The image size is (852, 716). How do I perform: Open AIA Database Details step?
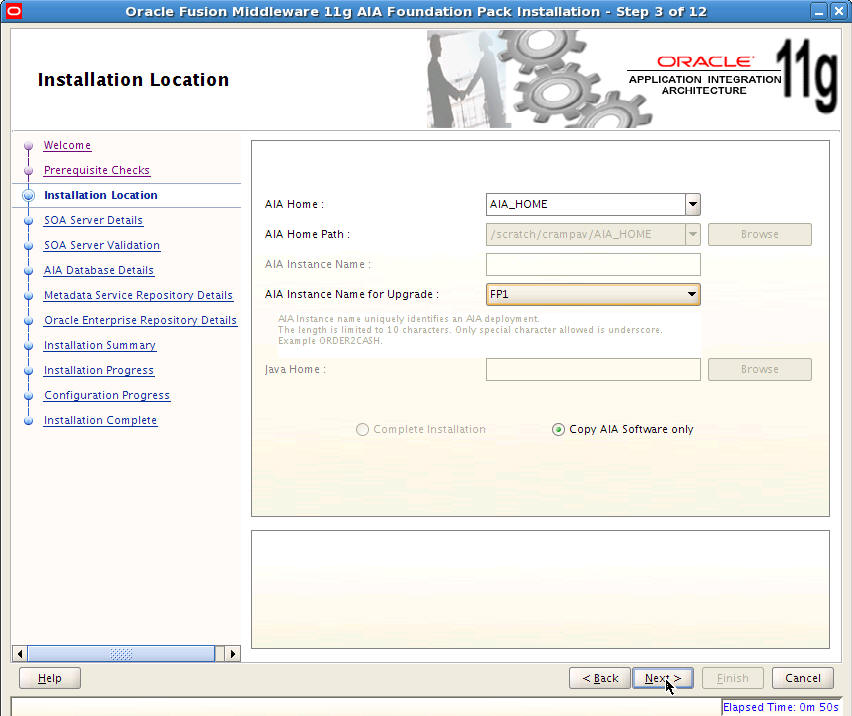pos(99,271)
